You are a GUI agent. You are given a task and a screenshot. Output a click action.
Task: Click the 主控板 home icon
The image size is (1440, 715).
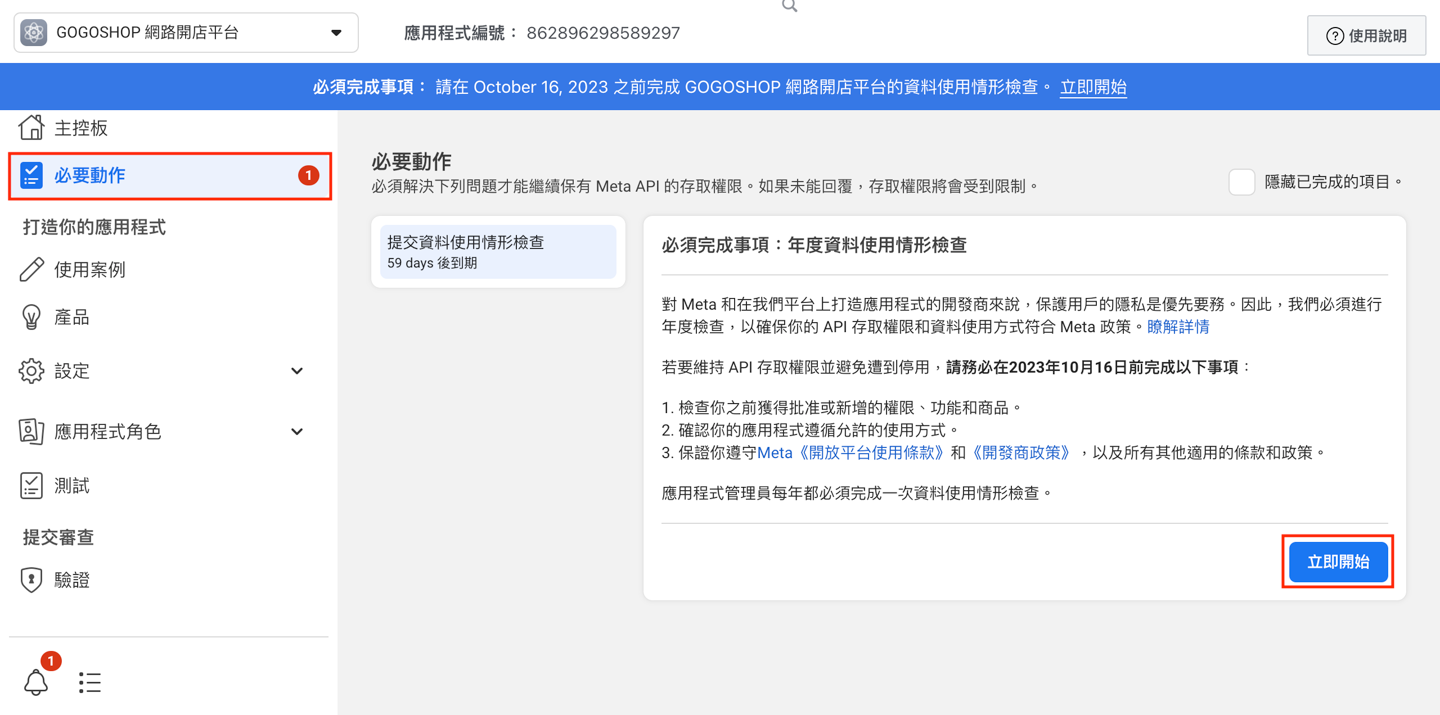click(x=31, y=127)
